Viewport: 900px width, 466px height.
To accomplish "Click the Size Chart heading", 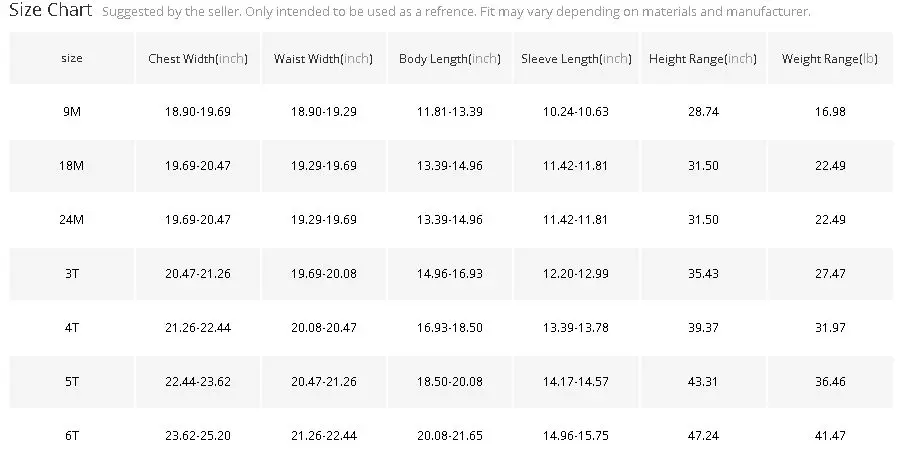I will click(x=50, y=12).
